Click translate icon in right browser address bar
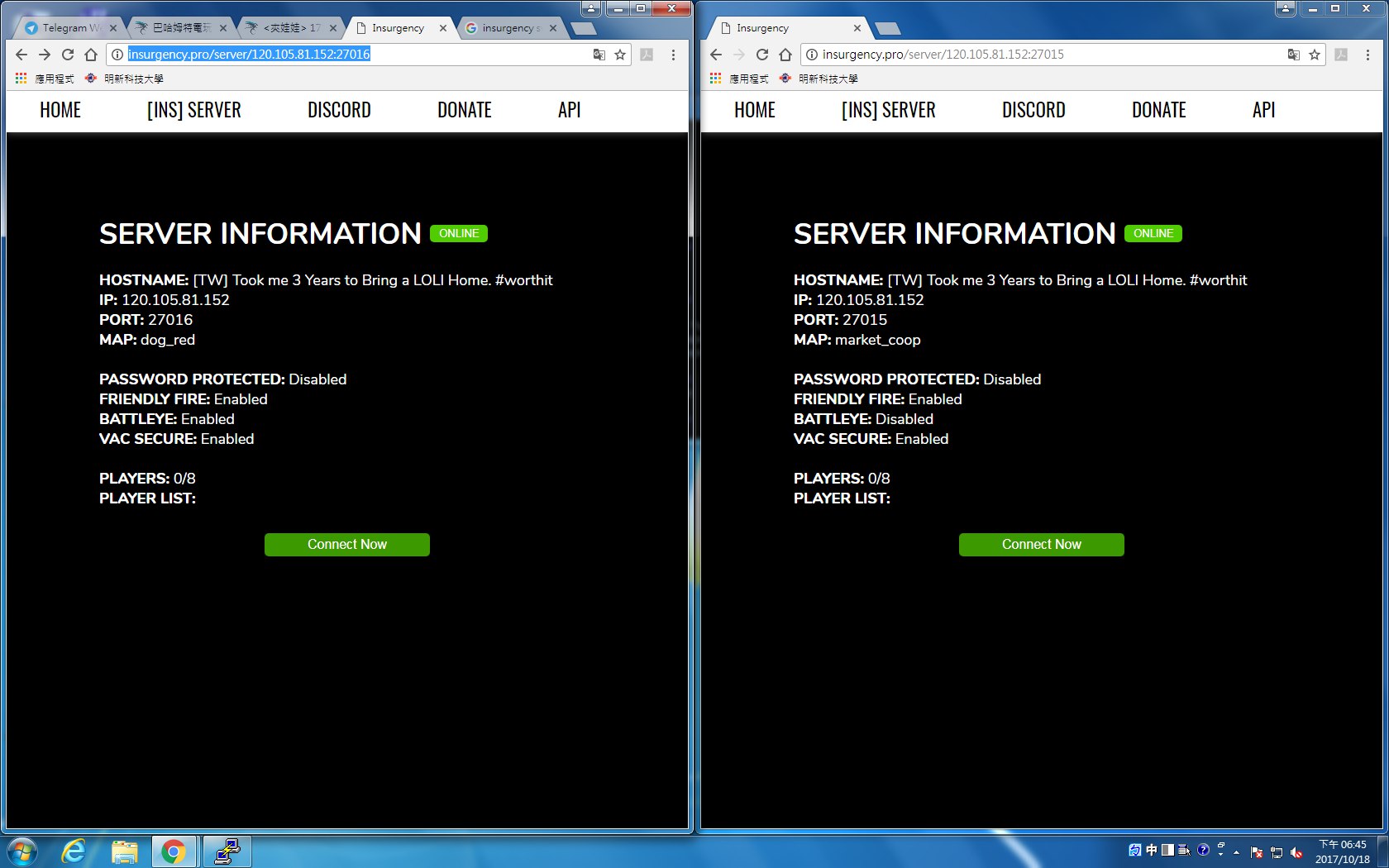The image size is (1389, 868). [x=1293, y=55]
